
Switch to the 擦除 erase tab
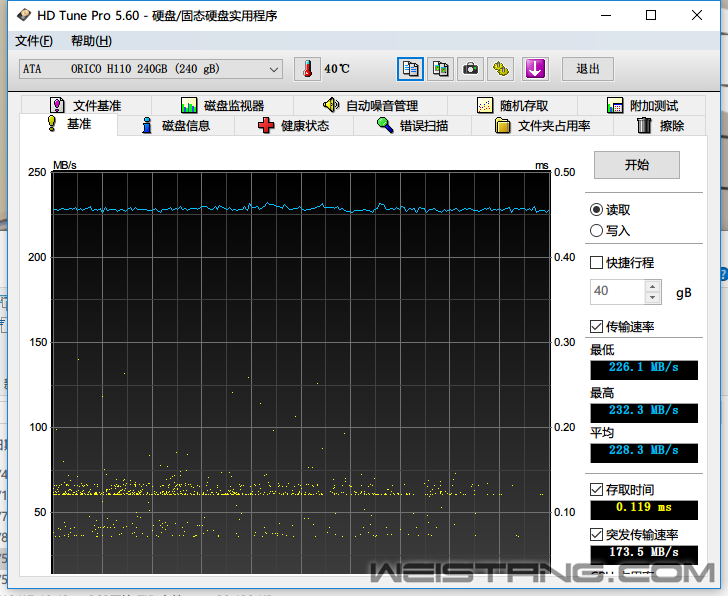[660, 125]
